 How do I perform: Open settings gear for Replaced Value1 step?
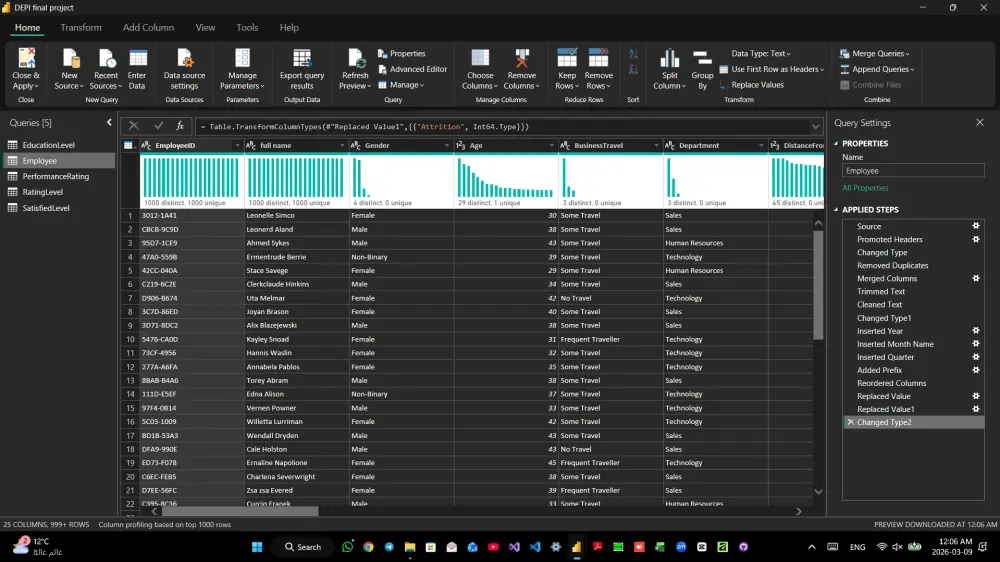976,409
